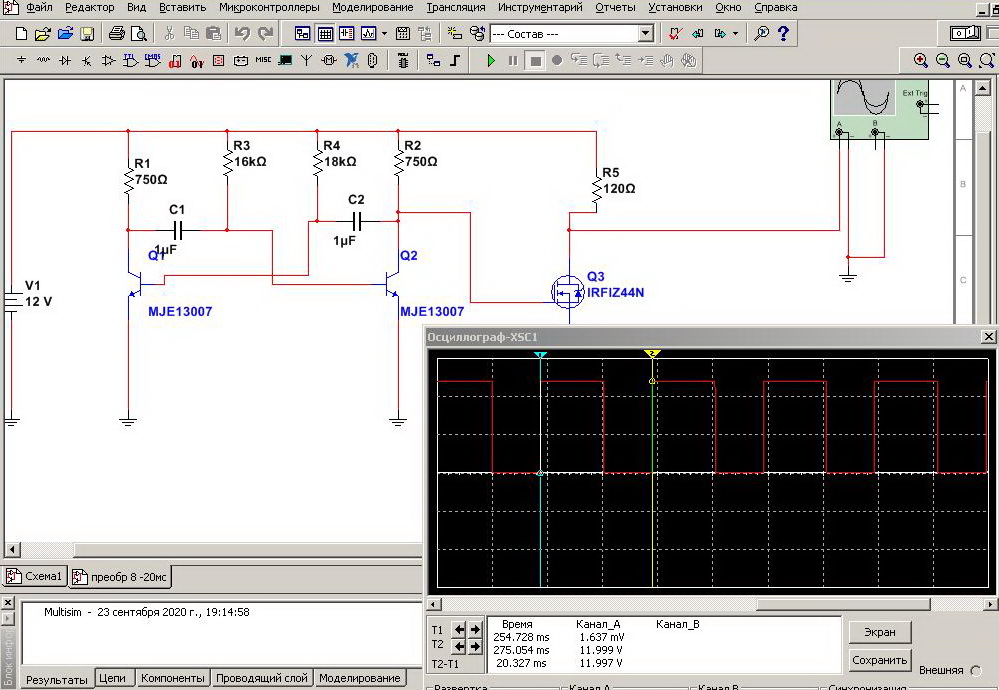
Task: Expand the grapher icon dropdown arrow
Action: pyautogui.click(x=384, y=34)
